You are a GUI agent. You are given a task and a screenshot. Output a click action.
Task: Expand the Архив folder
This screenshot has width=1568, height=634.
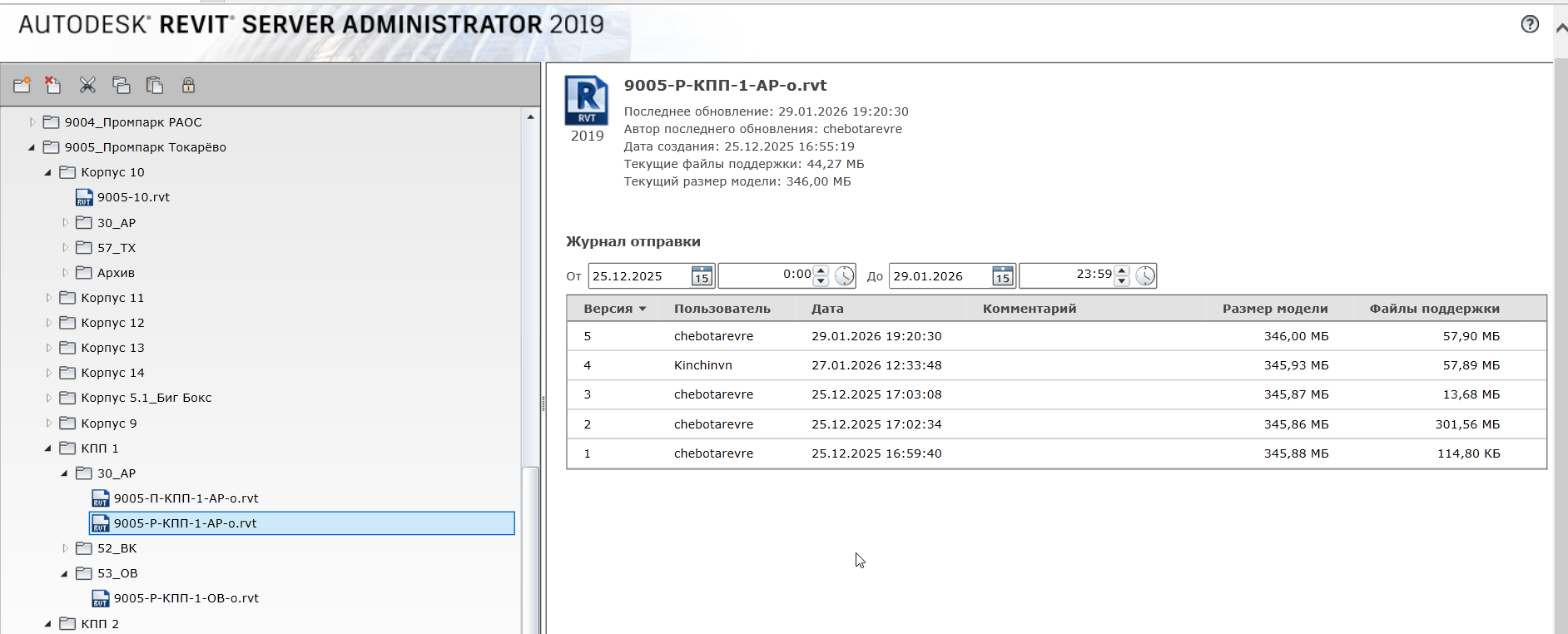65,273
